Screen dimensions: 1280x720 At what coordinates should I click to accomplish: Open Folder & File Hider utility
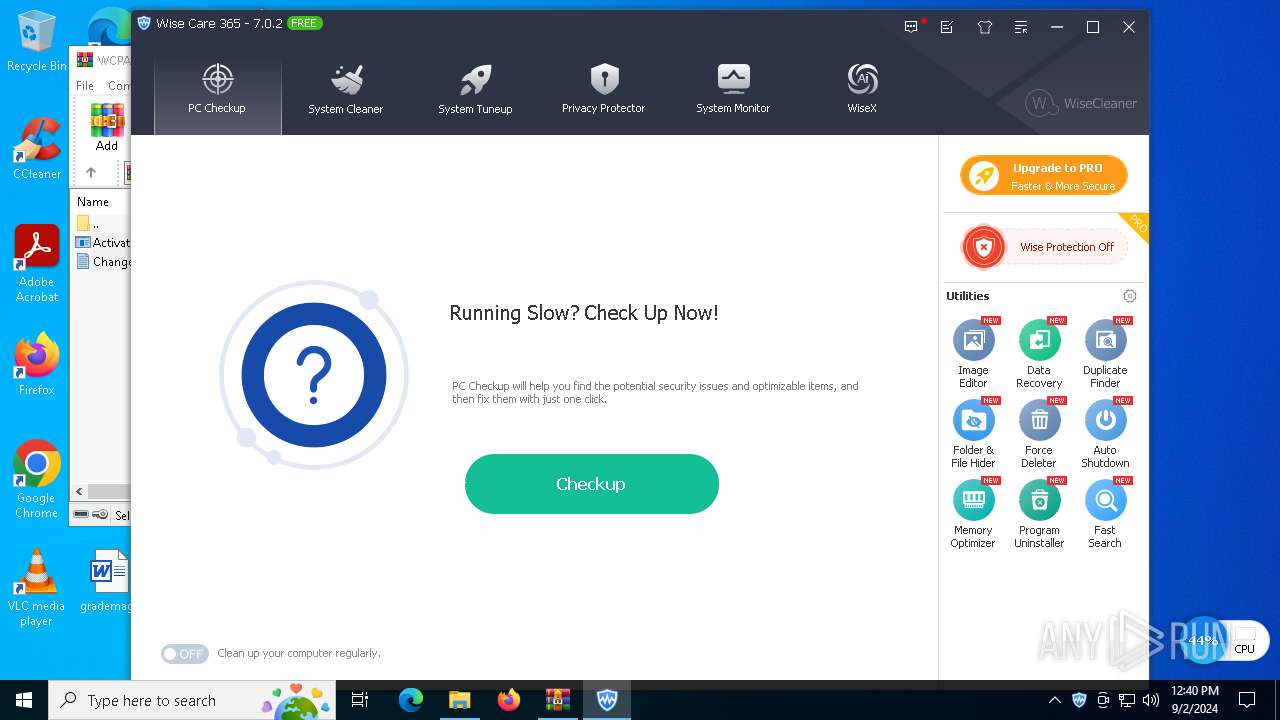(973, 434)
